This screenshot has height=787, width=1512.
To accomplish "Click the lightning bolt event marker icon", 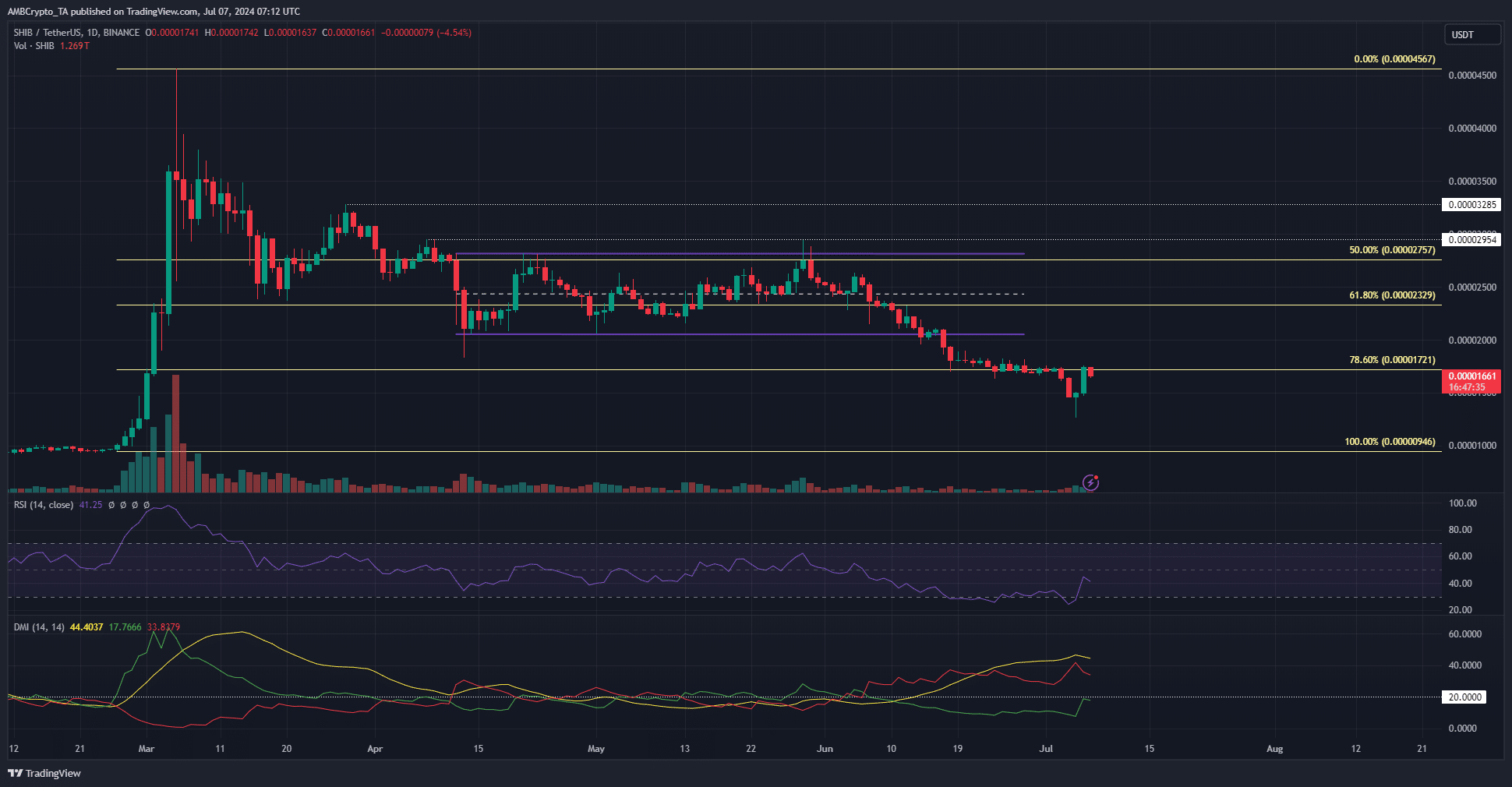I will pyautogui.click(x=1091, y=483).
